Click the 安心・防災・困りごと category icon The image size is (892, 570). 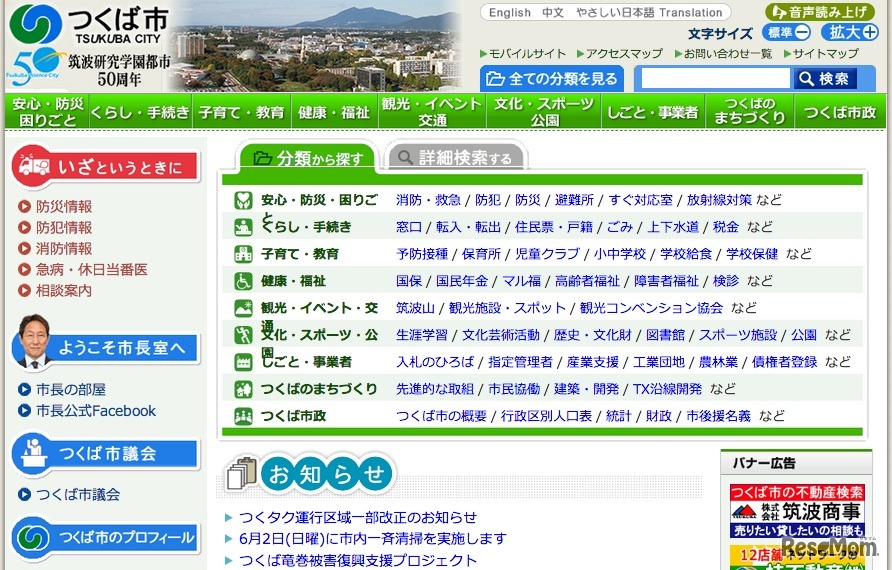click(x=243, y=200)
